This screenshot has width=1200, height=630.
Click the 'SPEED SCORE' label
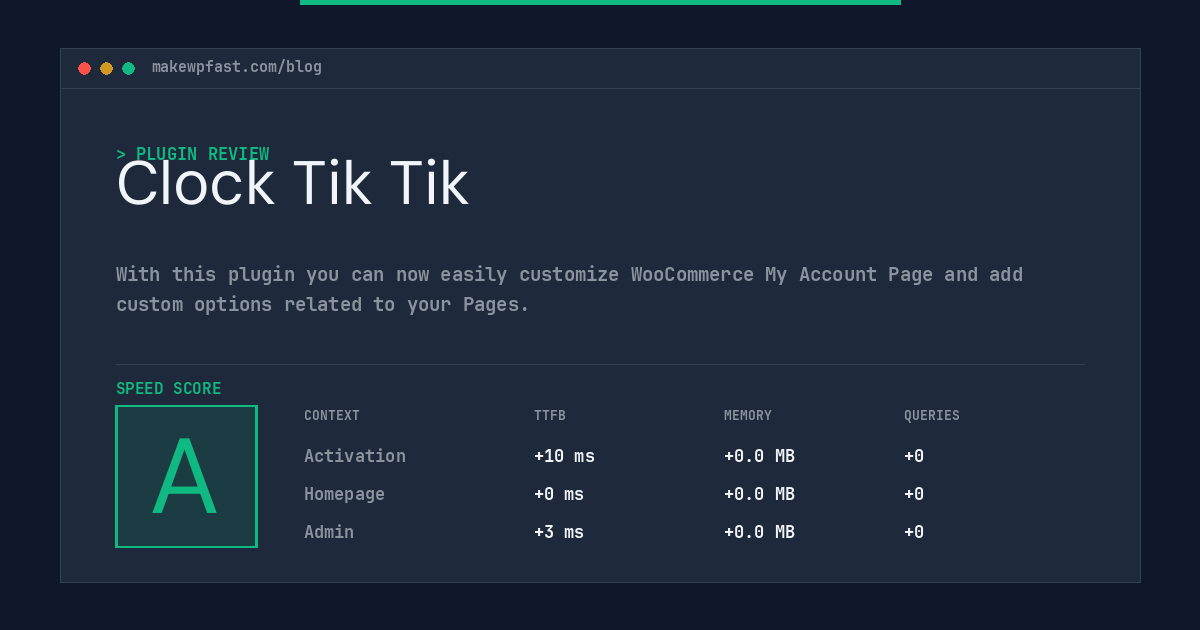(x=168, y=389)
